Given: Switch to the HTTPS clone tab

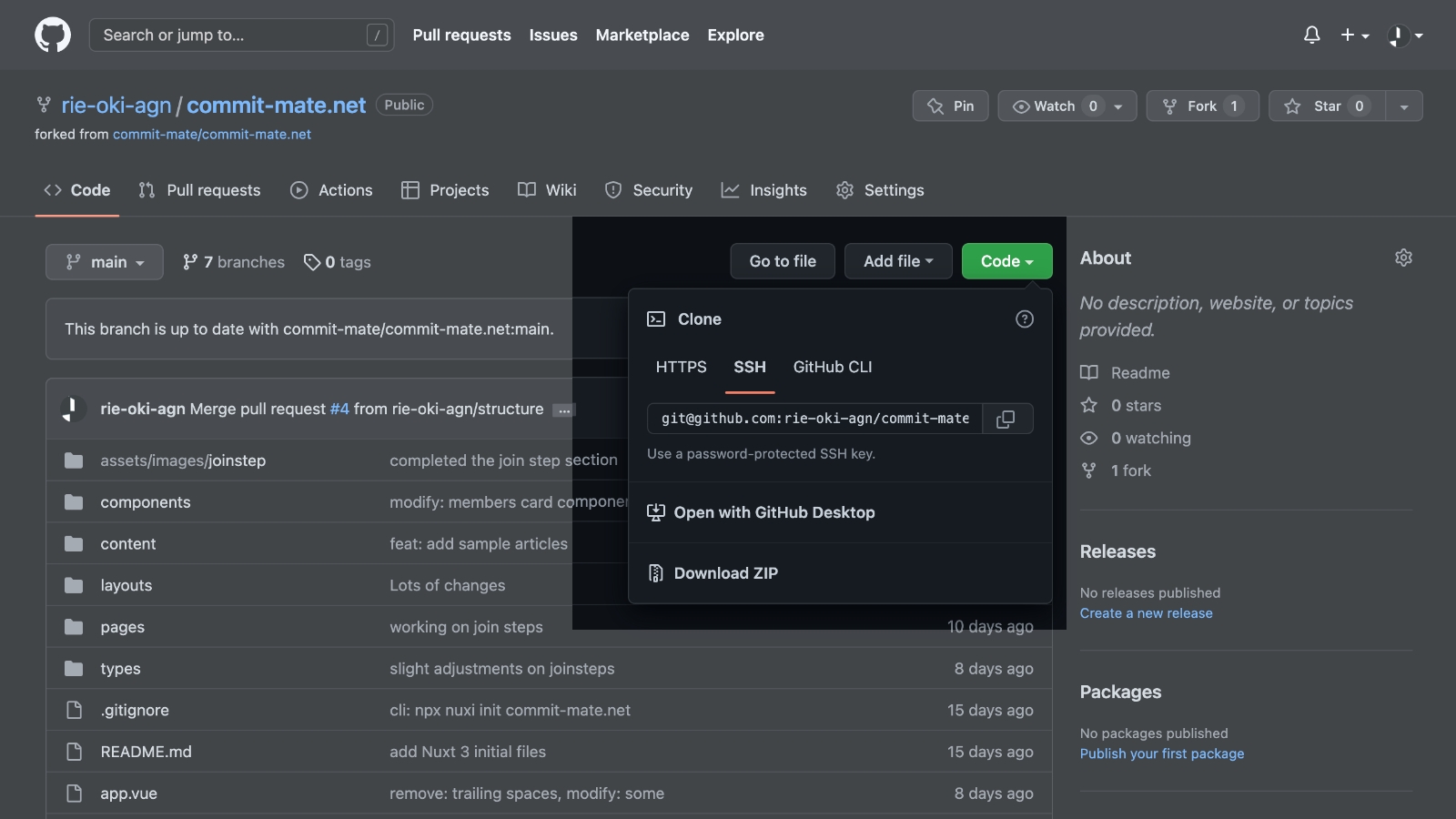Looking at the screenshot, I should 681,367.
